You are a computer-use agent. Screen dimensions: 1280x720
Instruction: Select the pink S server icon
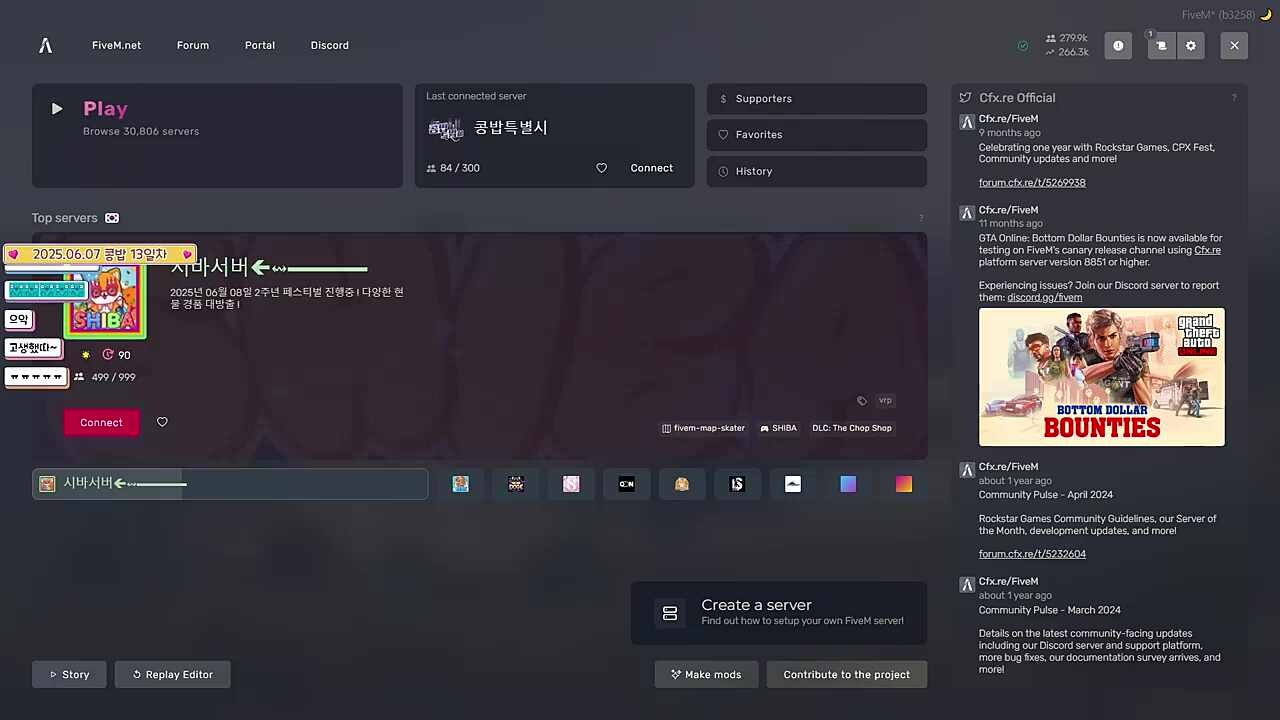[x=571, y=484]
